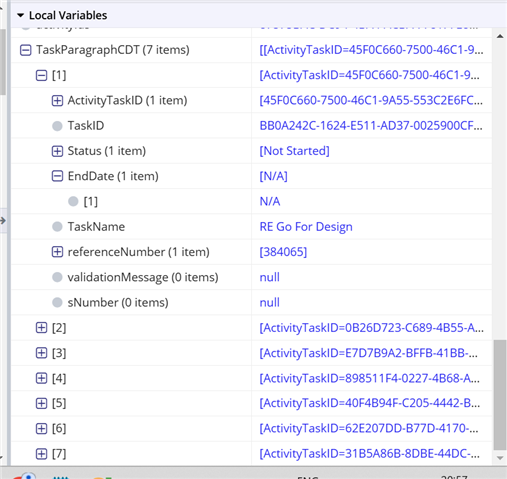Screen dimensions: 507x479
Task: Collapse EndDate (1 item) node
Action: coord(57,176)
